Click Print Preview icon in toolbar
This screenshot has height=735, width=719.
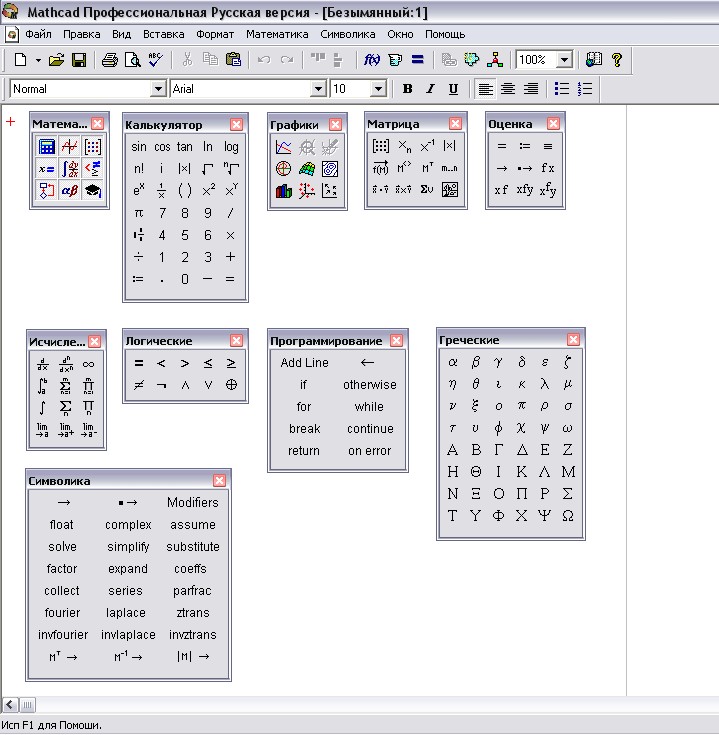(133, 60)
